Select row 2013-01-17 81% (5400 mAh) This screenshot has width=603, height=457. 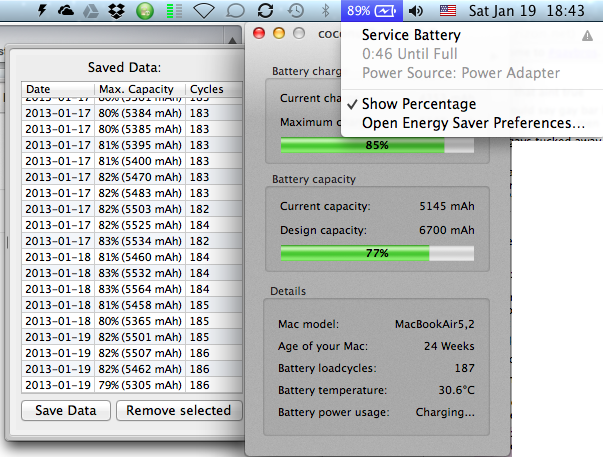[132, 161]
